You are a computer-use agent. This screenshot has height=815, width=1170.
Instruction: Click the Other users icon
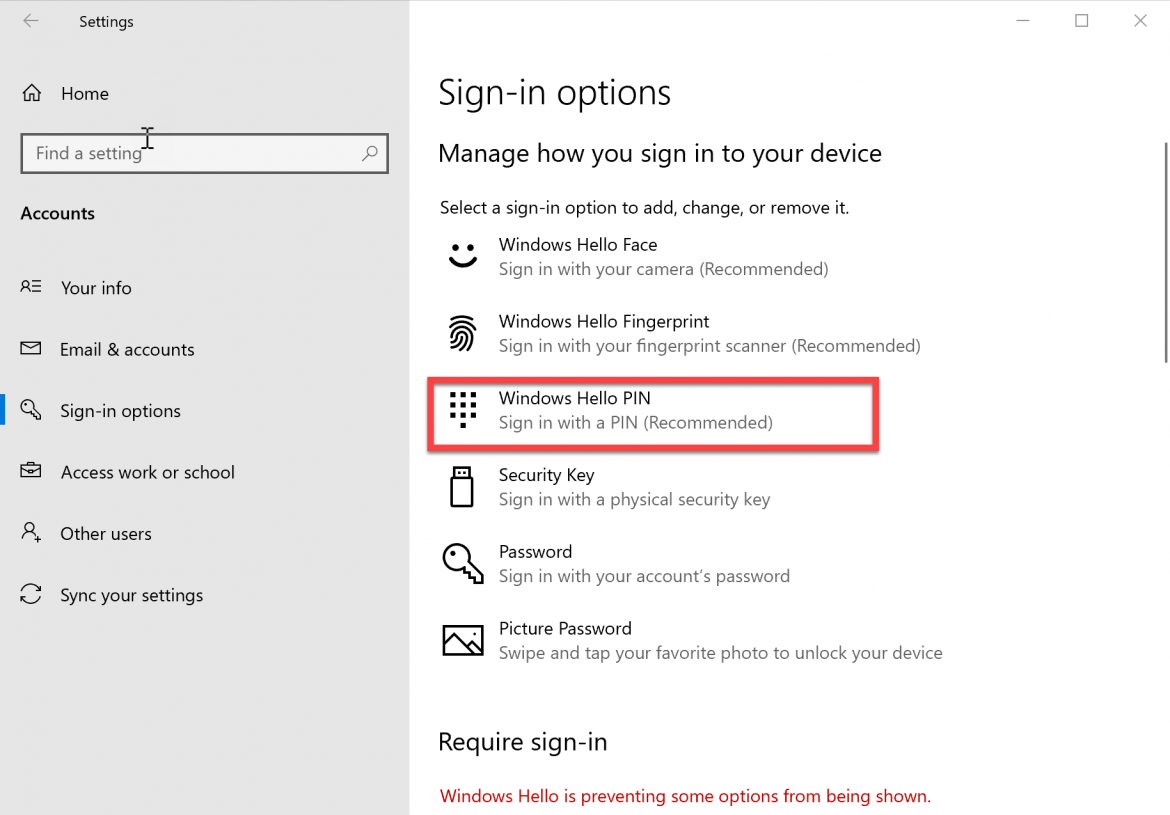pos(30,533)
